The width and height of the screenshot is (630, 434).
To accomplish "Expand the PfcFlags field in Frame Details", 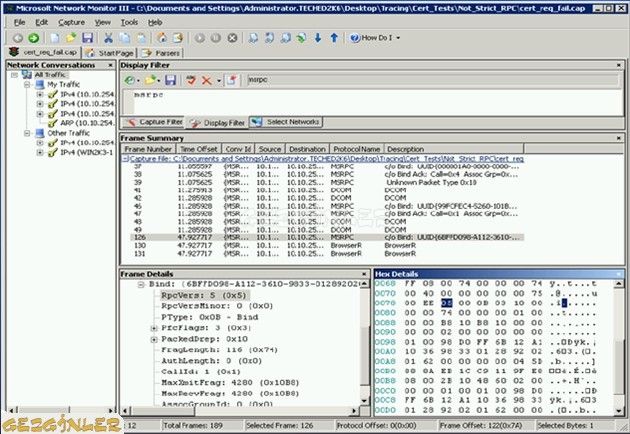I will pyautogui.click(x=154, y=328).
